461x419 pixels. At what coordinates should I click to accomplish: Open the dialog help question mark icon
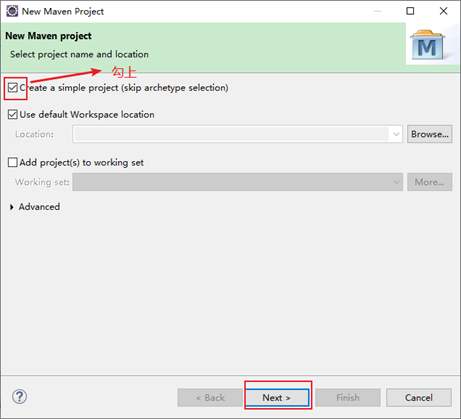19,397
